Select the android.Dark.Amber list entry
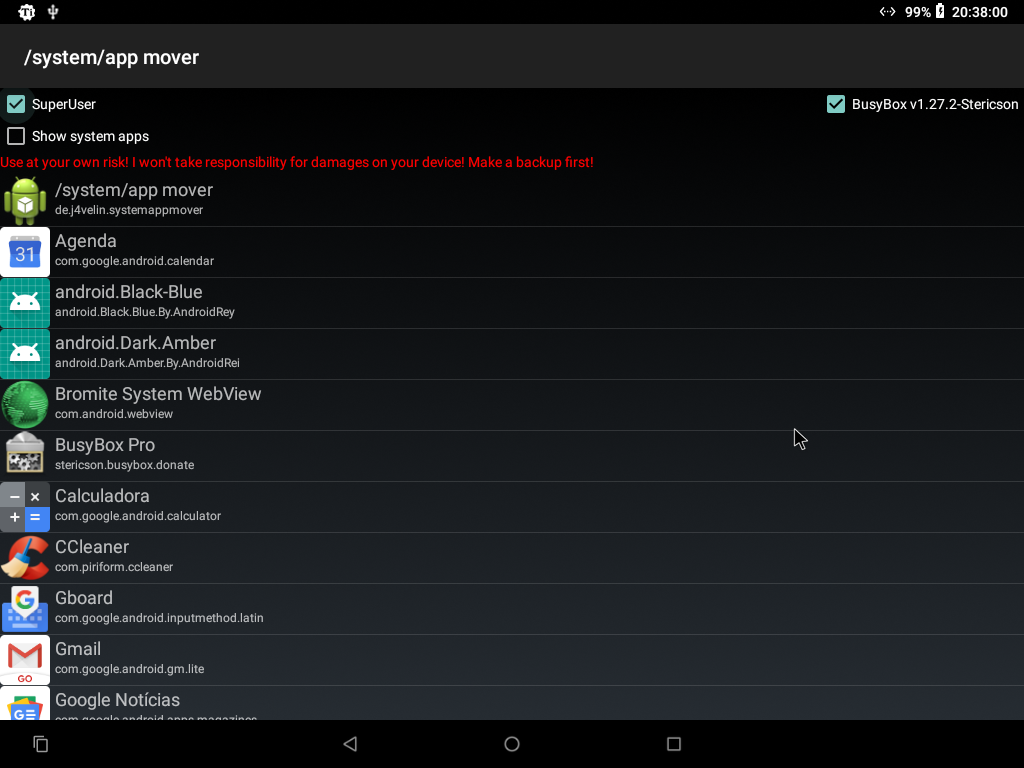 (512, 354)
